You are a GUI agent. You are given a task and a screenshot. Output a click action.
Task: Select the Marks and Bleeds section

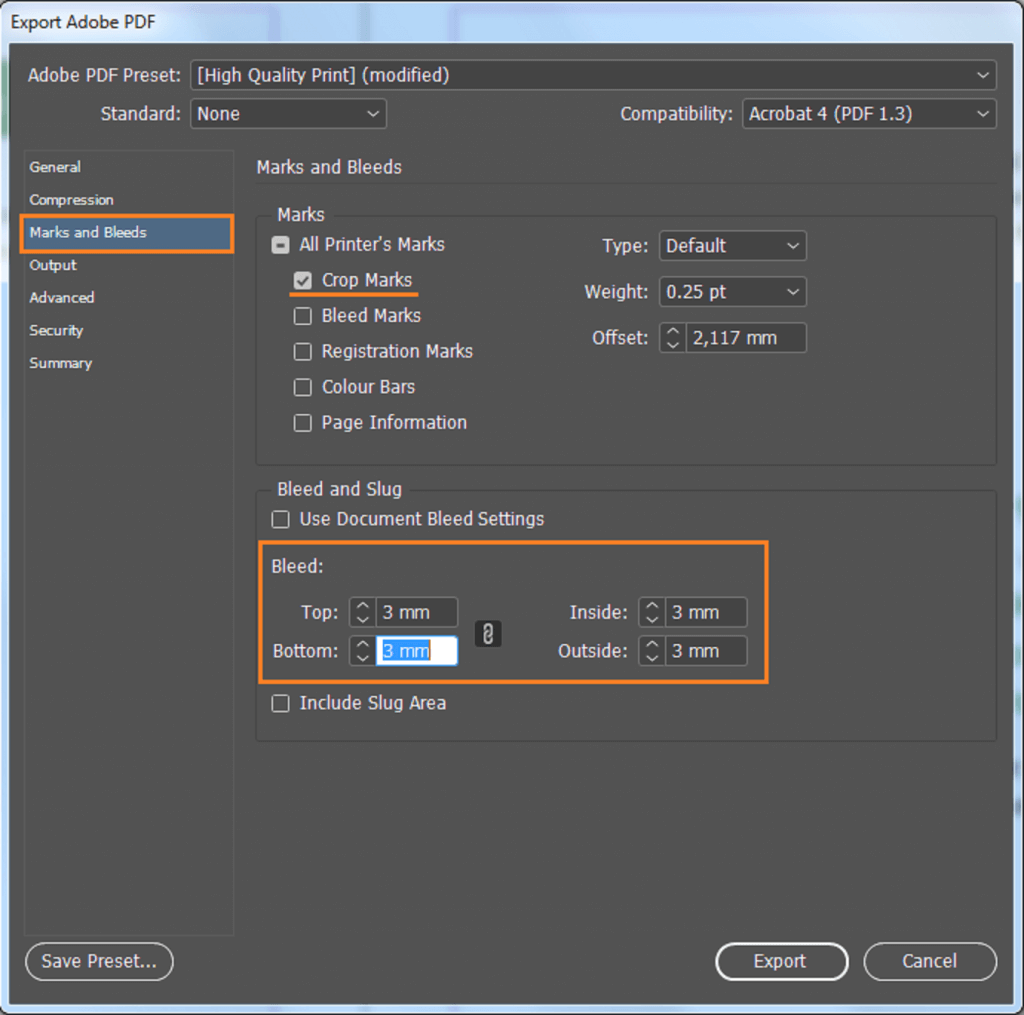pos(127,233)
